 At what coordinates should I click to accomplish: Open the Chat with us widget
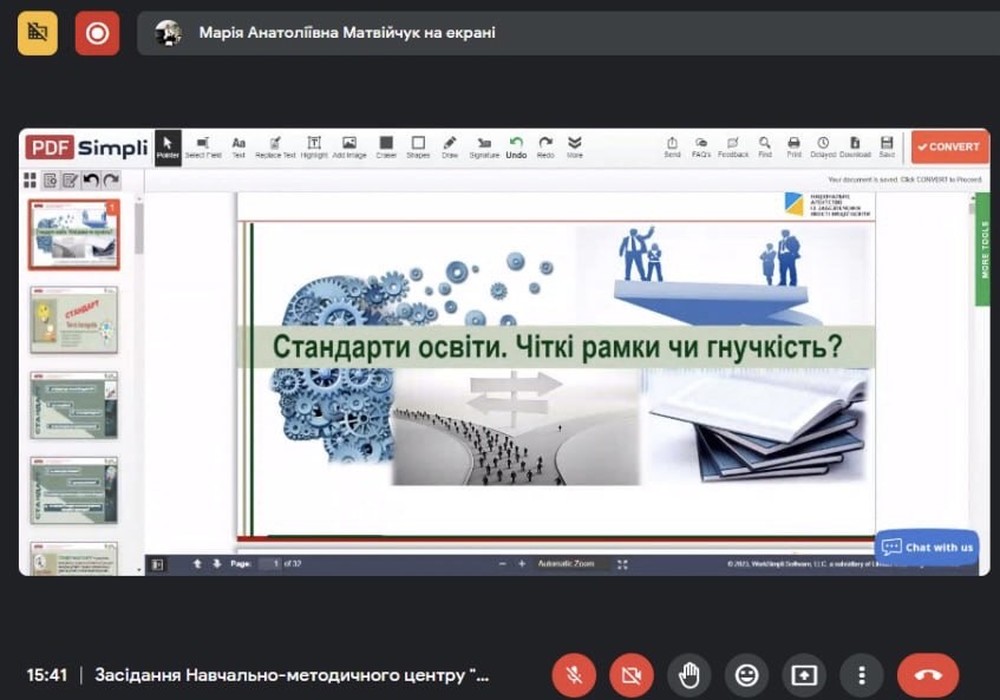927,547
